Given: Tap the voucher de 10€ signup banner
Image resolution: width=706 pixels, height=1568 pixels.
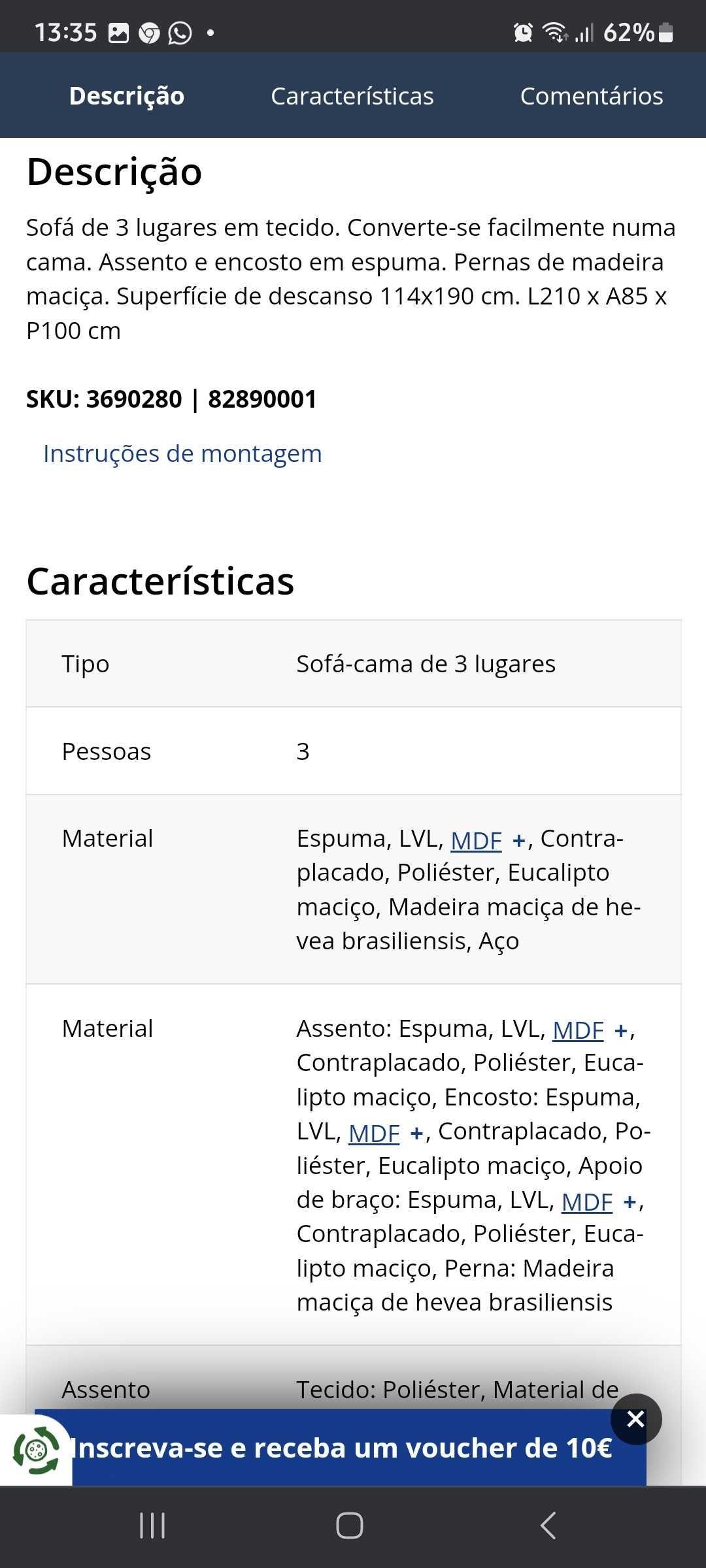Looking at the screenshot, I should pyautogui.click(x=341, y=1448).
